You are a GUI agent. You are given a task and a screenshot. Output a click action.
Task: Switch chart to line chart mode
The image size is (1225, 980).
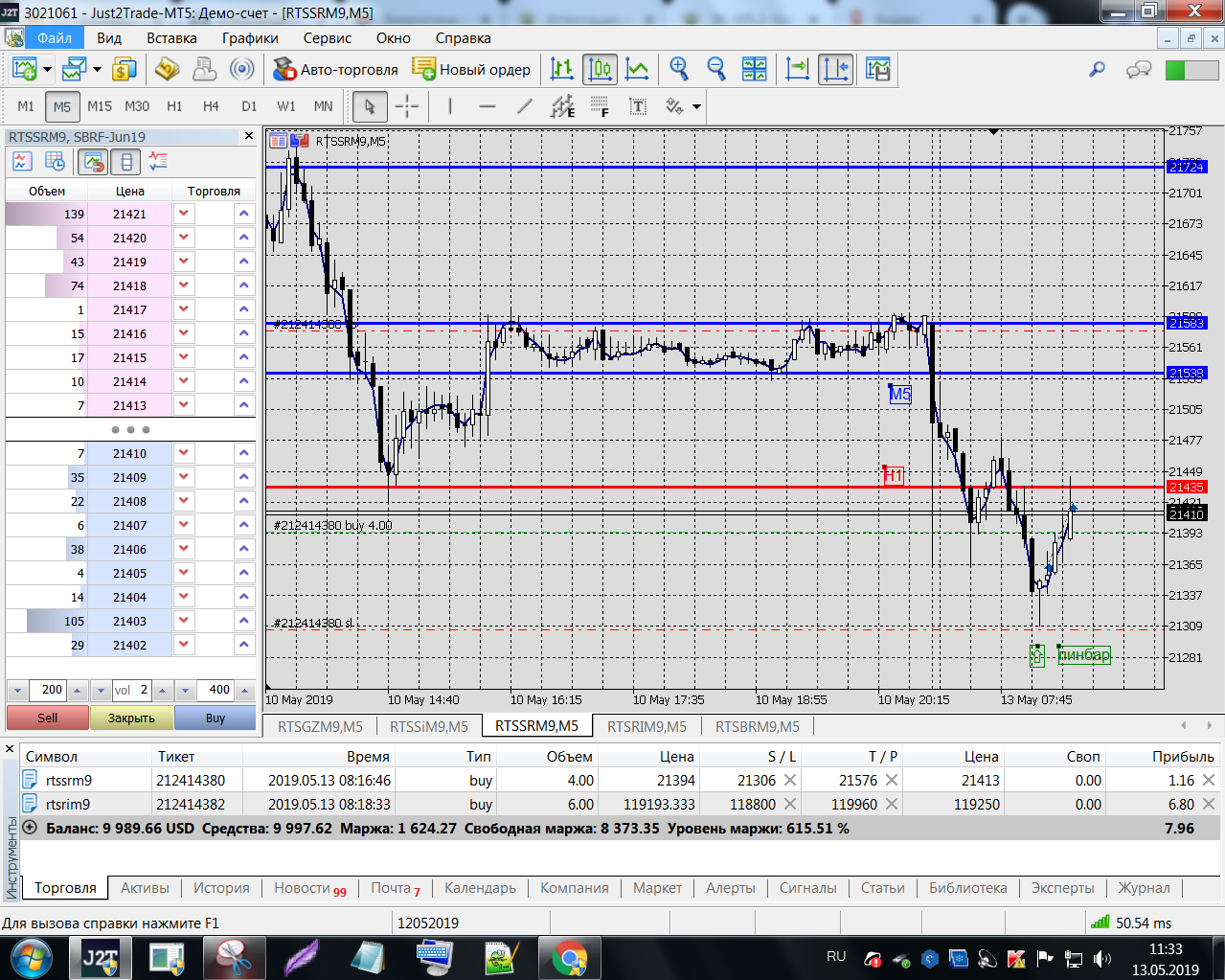(637, 69)
